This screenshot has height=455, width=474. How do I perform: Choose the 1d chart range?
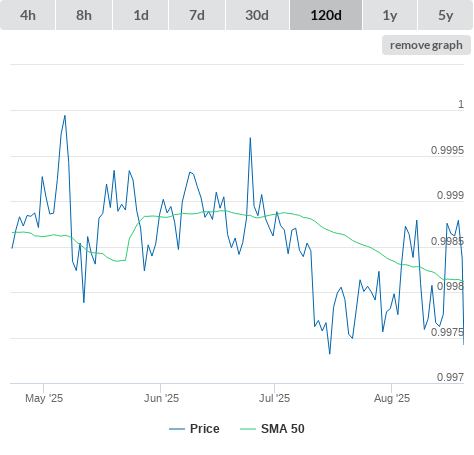(x=141, y=15)
